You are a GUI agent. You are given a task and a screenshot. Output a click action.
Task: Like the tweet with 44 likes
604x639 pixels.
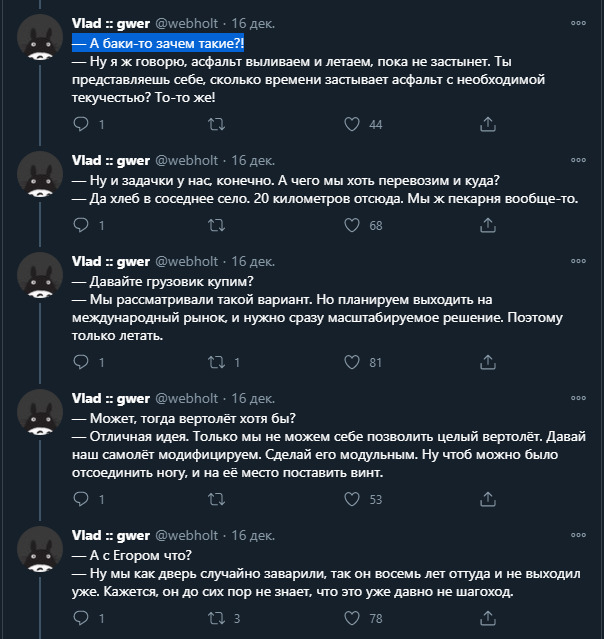point(352,125)
